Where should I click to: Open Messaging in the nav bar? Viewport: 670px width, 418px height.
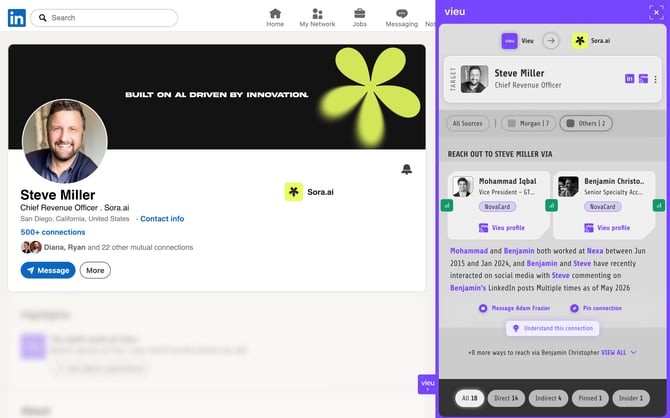coord(402,18)
